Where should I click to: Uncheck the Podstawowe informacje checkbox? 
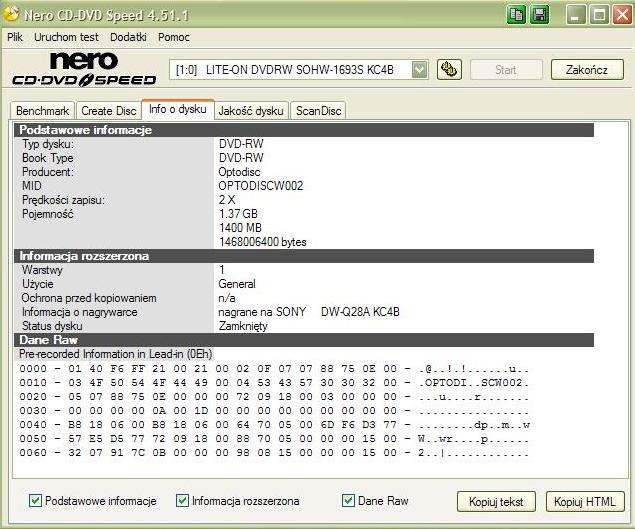pos(35,501)
